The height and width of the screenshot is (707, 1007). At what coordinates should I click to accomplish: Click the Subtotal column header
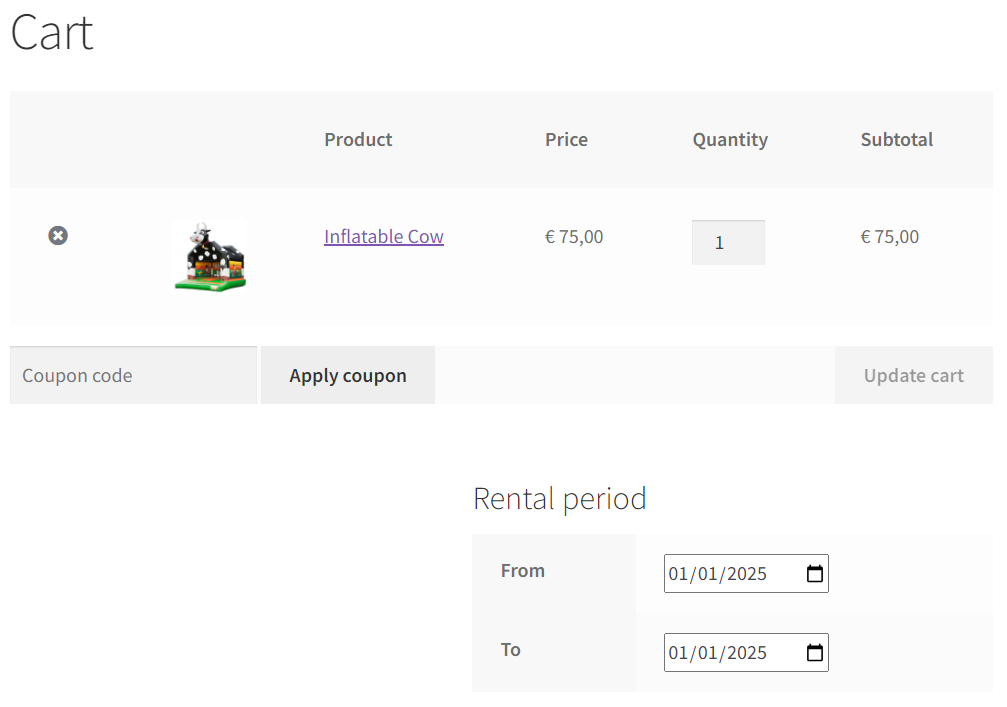(x=896, y=140)
